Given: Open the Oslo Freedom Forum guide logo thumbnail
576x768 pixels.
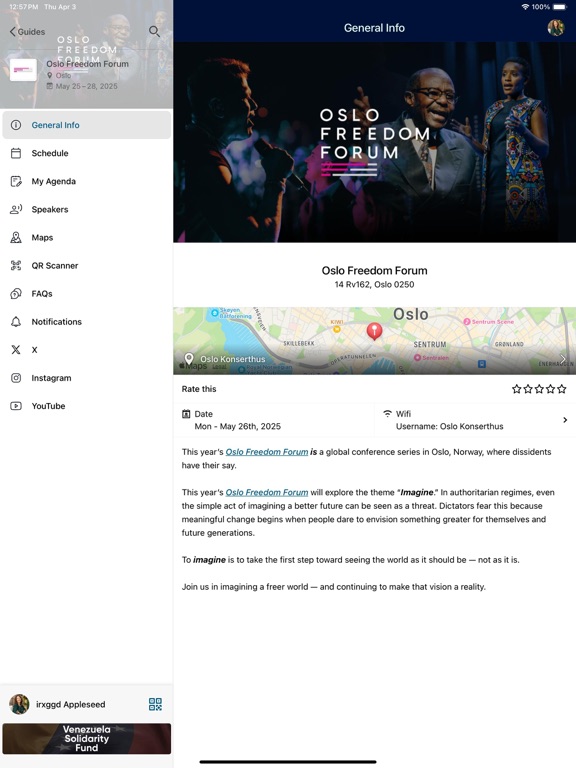Looking at the screenshot, I should [x=24, y=70].
